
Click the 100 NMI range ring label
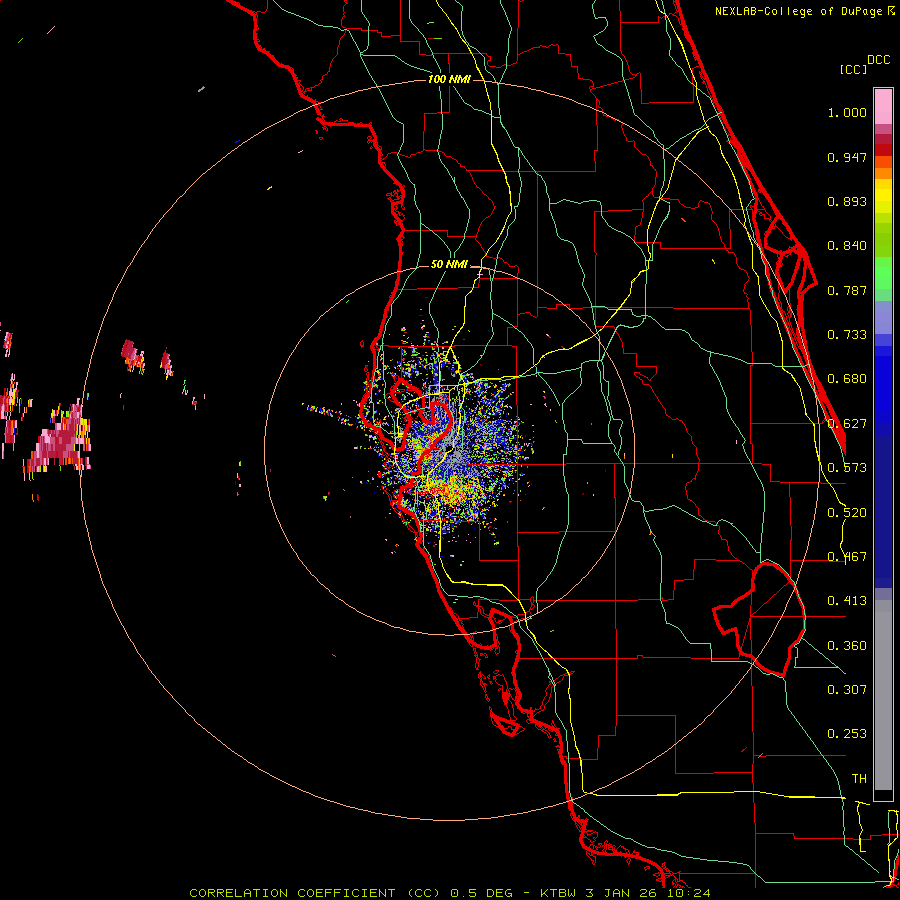pos(449,79)
